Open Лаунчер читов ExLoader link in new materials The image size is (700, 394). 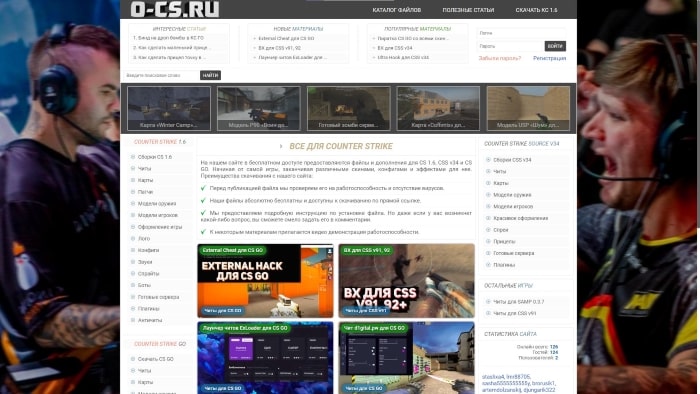[292, 58]
